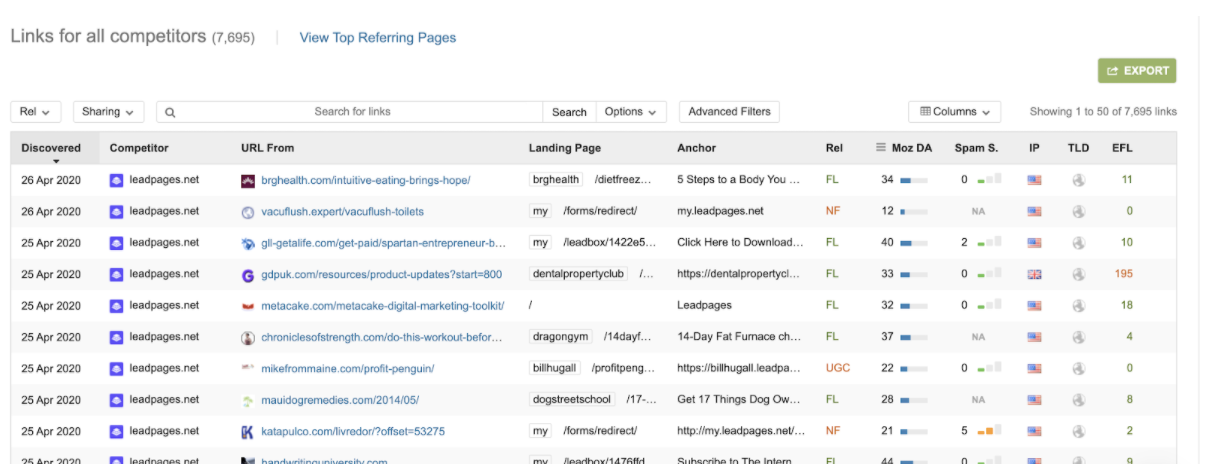Image resolution: width=1208 pixels, height=473 pixels.
Task: Open gdpuk.com product-updates link
Action: [x=381, y=274]
